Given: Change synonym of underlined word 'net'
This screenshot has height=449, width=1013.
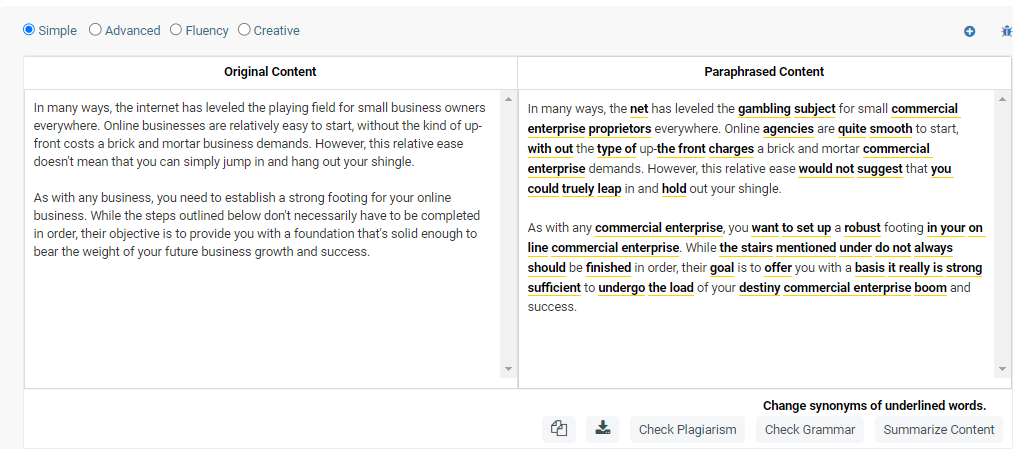Looking at the screenshot, I should [x=639, y=108].
